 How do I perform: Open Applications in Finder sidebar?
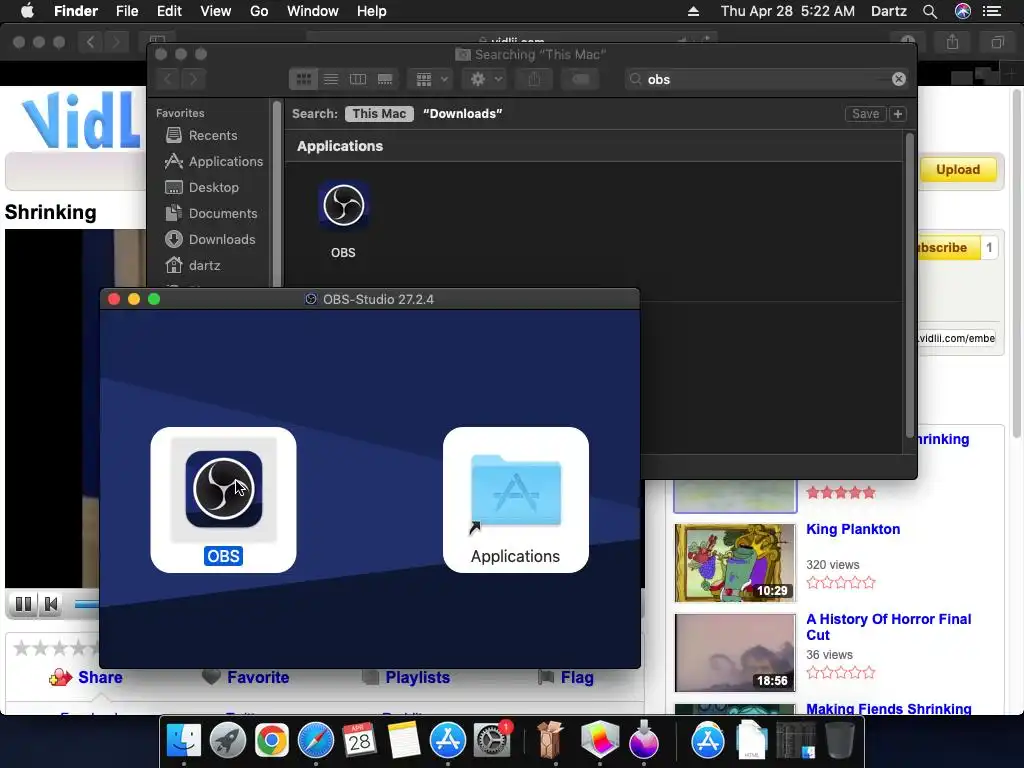[x=226, y=161]
